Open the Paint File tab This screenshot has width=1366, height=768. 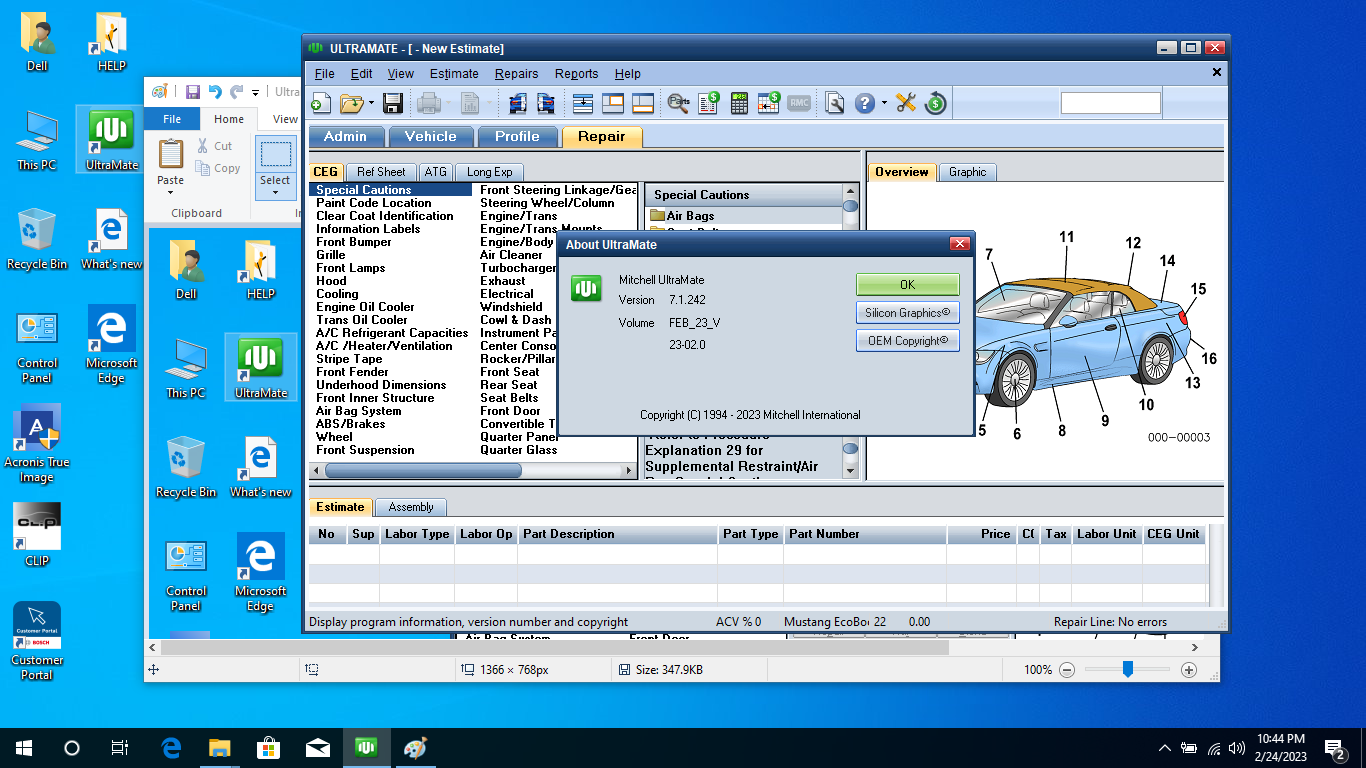[172, 119]
